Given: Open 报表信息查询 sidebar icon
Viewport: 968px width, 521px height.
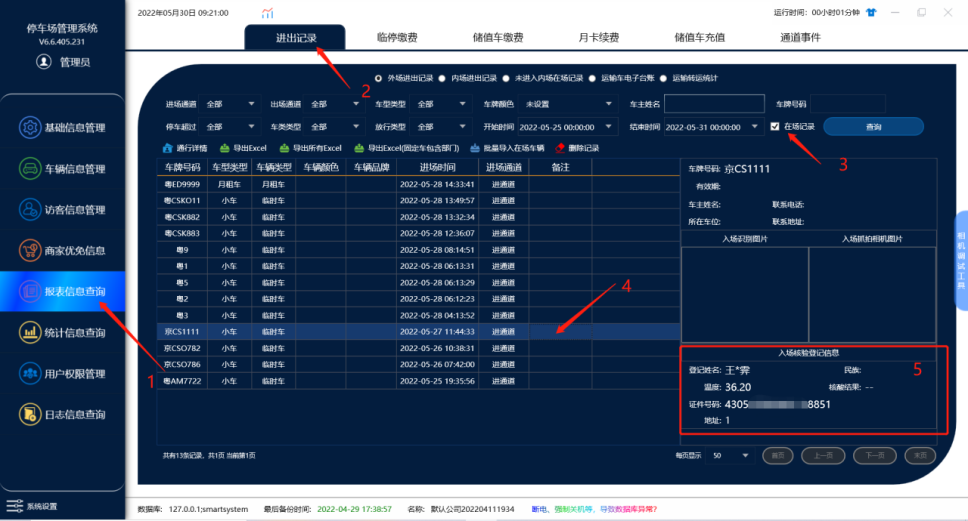Looking at the screenshot, I should [x=29, y=291].
